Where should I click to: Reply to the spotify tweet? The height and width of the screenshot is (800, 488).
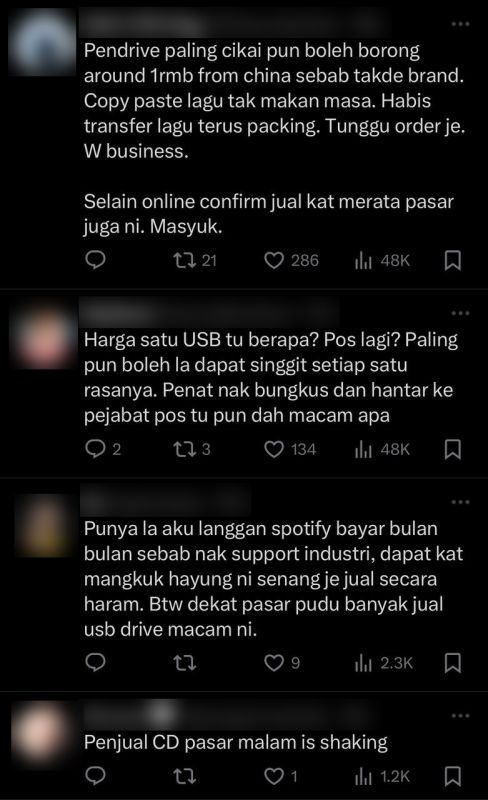[x=95, y=662]
